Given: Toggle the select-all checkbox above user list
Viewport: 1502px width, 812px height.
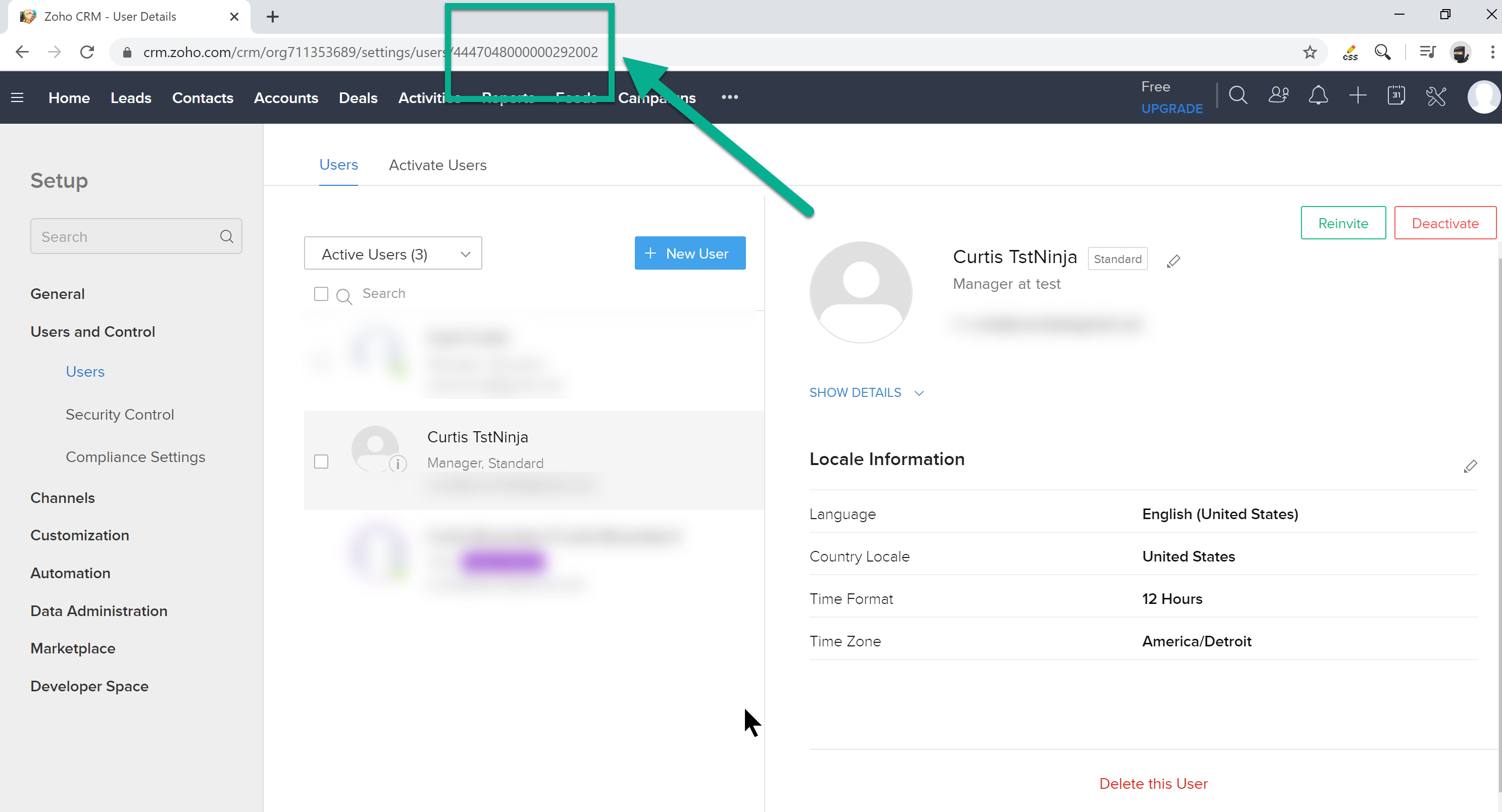Looking at the screenshot, I should pyautogui.click(x=321, y=294).
